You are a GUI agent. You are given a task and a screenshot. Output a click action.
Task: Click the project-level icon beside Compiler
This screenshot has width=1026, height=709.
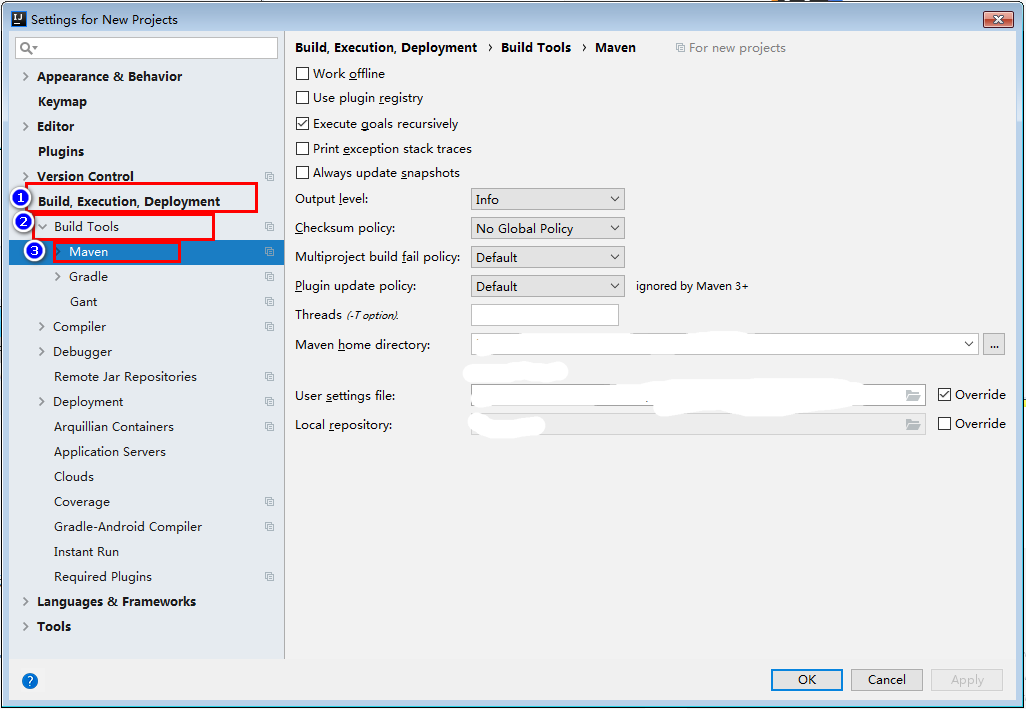coord(269,326)
